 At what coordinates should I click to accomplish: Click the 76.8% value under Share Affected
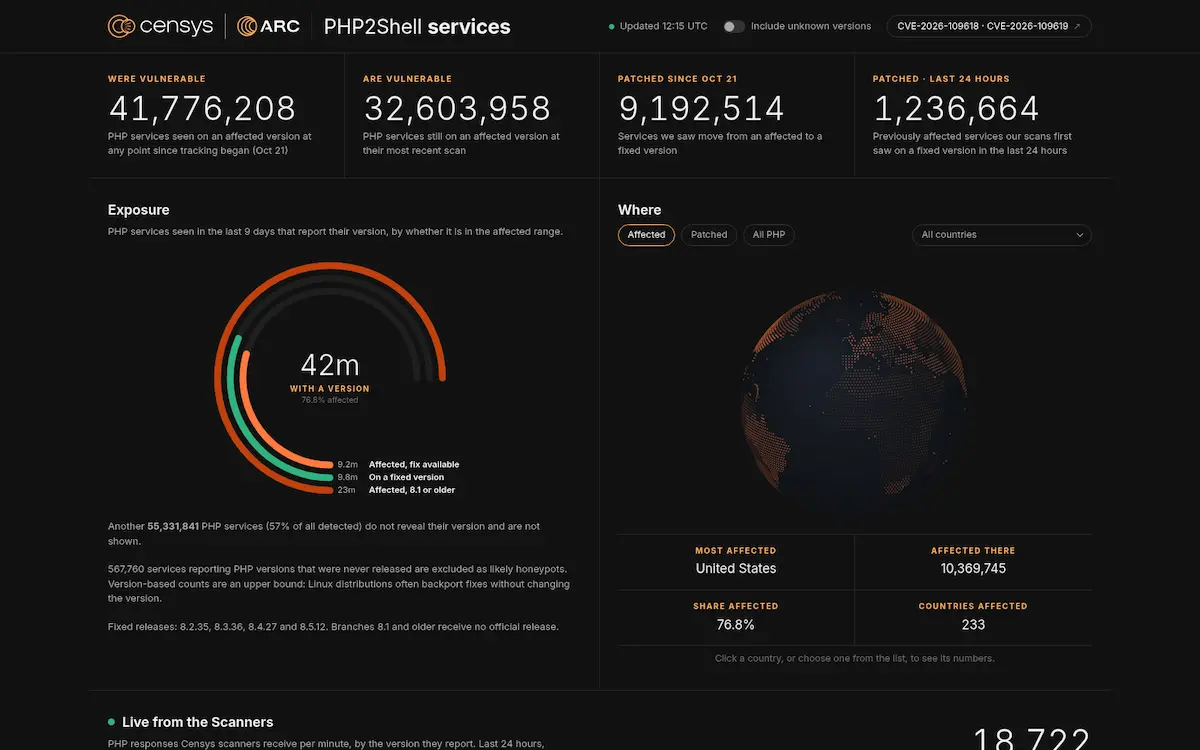tap(736, 624)
